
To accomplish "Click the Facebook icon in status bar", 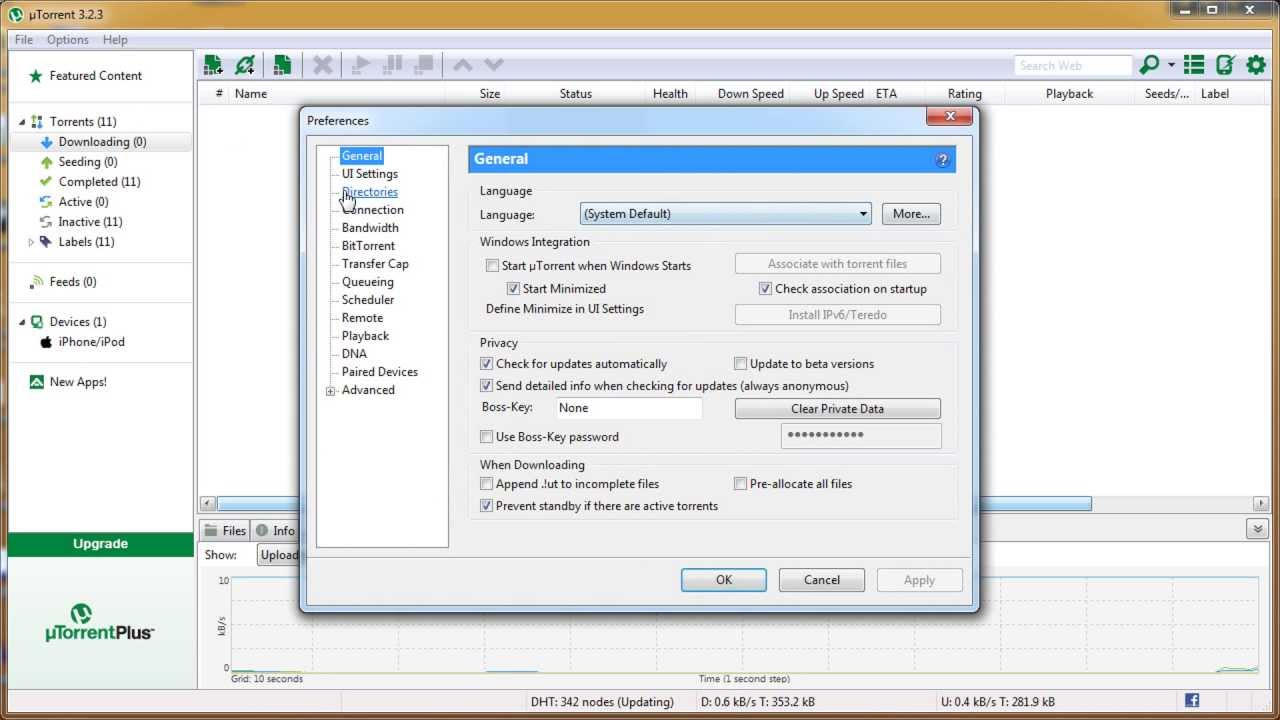I will pos(1192,701).
